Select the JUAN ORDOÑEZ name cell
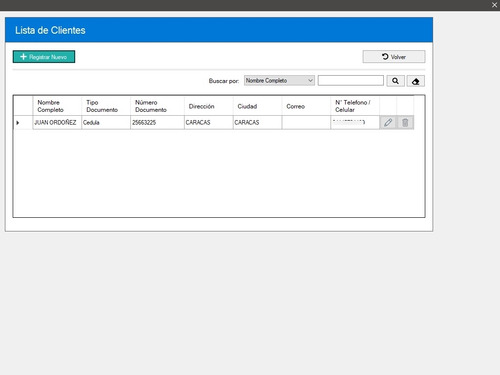Image resolution: width=500 pixels, height=375 pixels. (x=57, y=122)
